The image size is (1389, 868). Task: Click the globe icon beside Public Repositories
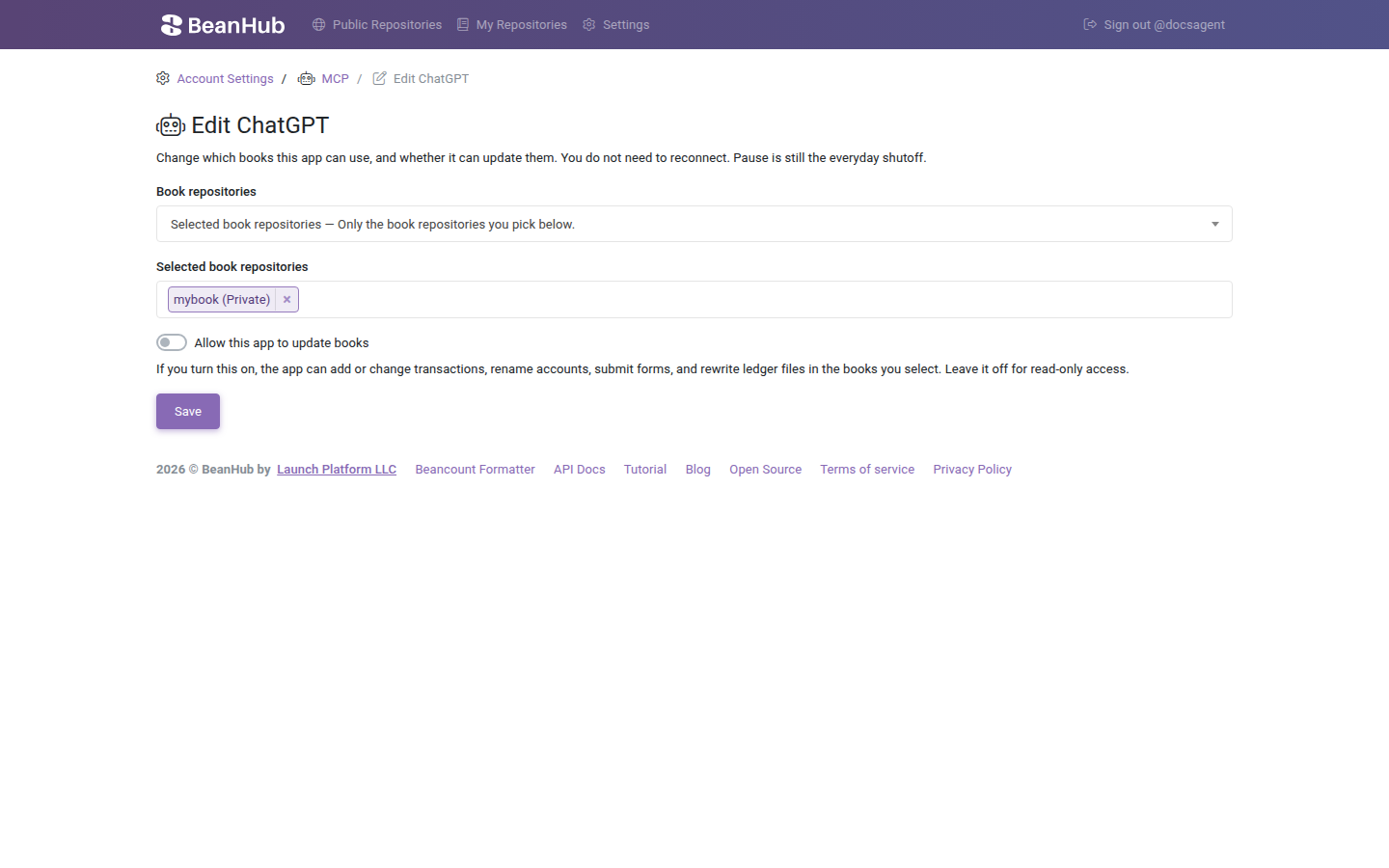[318, 24]
